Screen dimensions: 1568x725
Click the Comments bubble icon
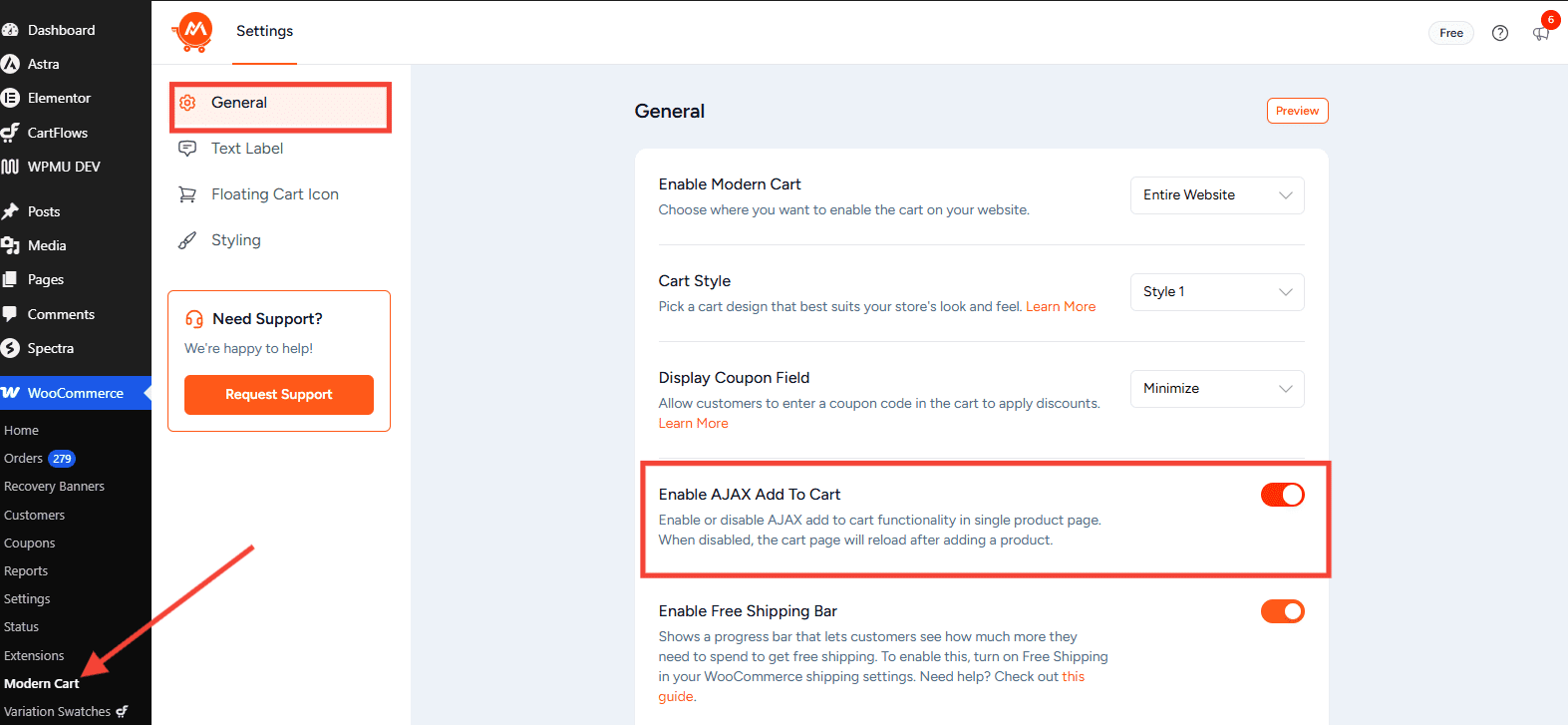(x=11, y=314)
